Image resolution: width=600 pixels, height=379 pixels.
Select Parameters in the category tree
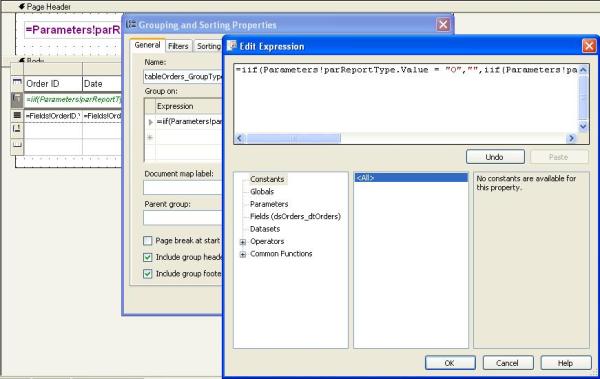click(269, 204)
